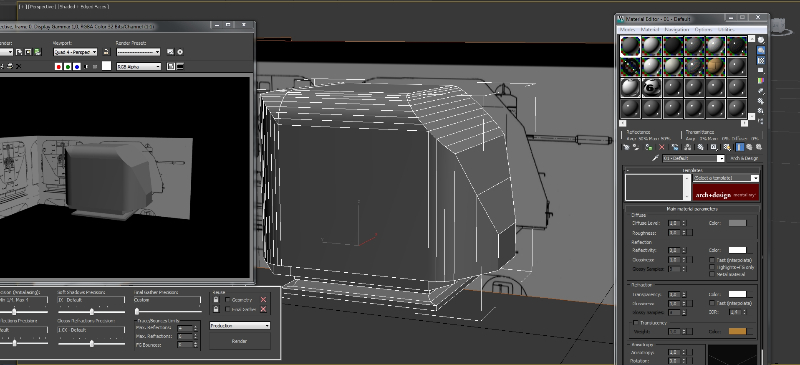The width and height of the screenshot is (800, 365).
Task: Select the wood-textured material sample slot
Action: (715, 67)
